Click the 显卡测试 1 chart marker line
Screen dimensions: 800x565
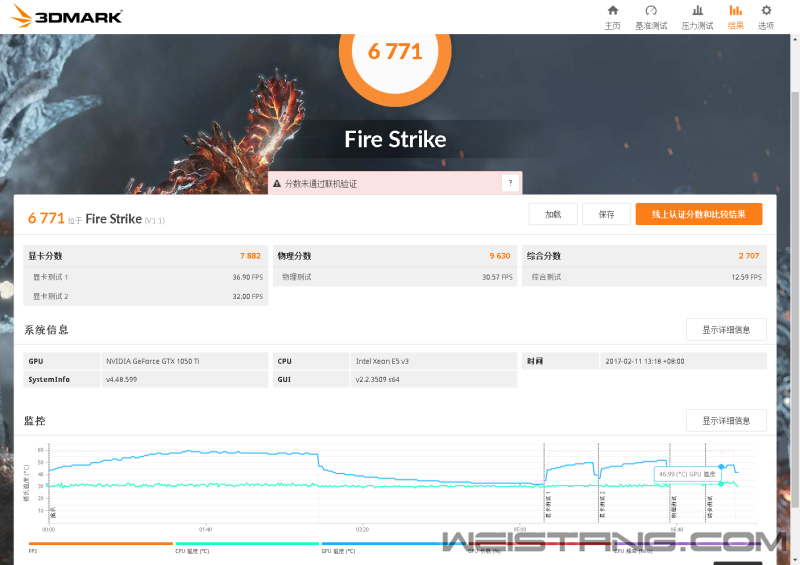pos(544,482)
